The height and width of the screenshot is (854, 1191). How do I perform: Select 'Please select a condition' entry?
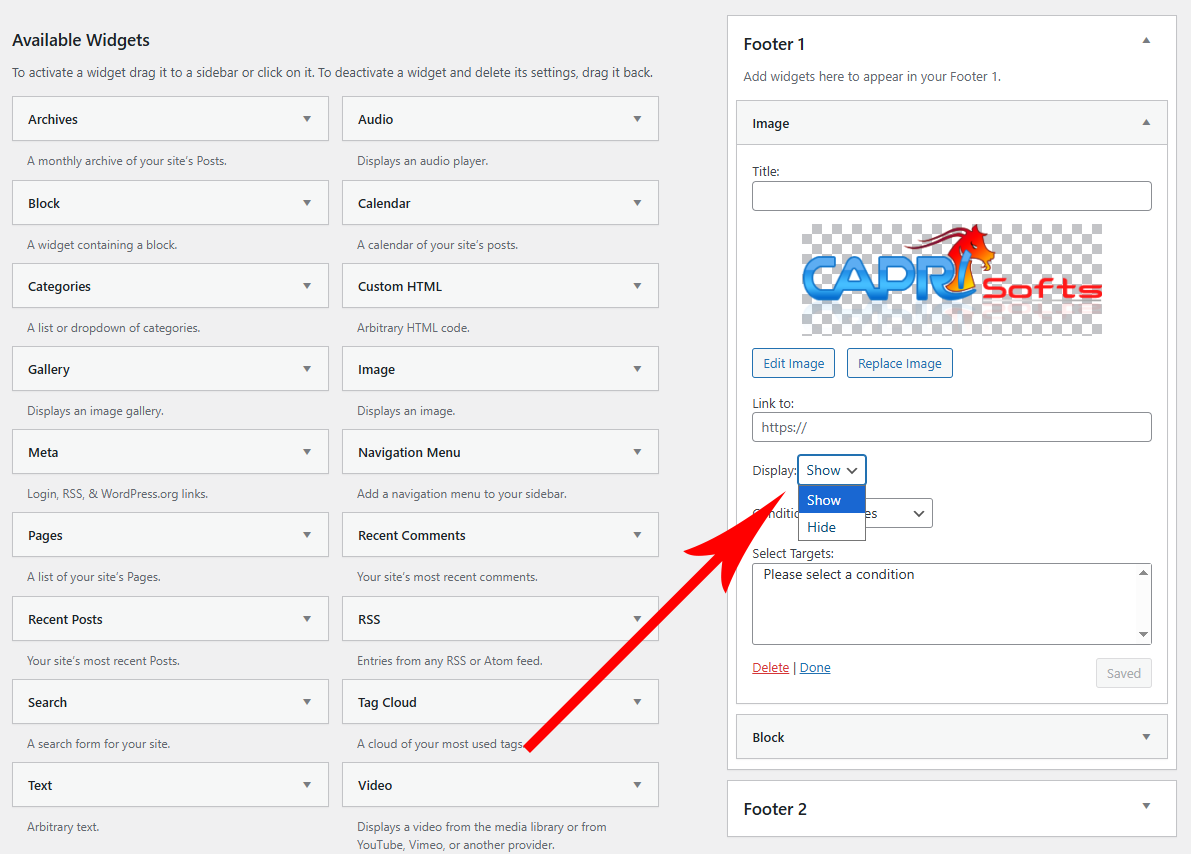(x=839, y=574)
